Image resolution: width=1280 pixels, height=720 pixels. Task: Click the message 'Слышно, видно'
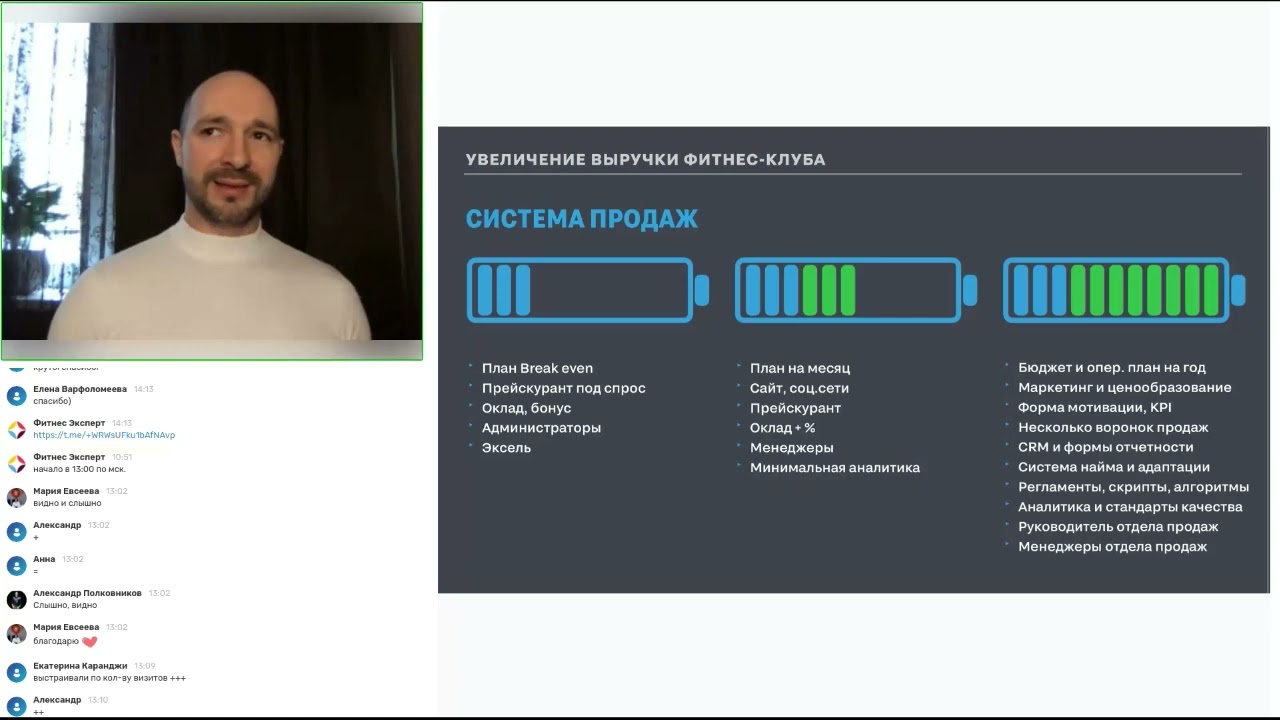click(x=65, y=605)
